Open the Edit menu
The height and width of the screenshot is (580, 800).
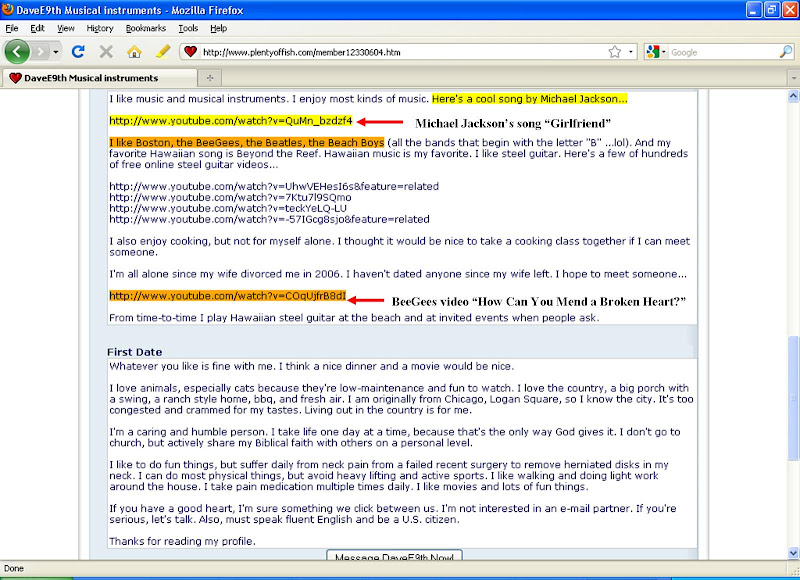[37, 29]
